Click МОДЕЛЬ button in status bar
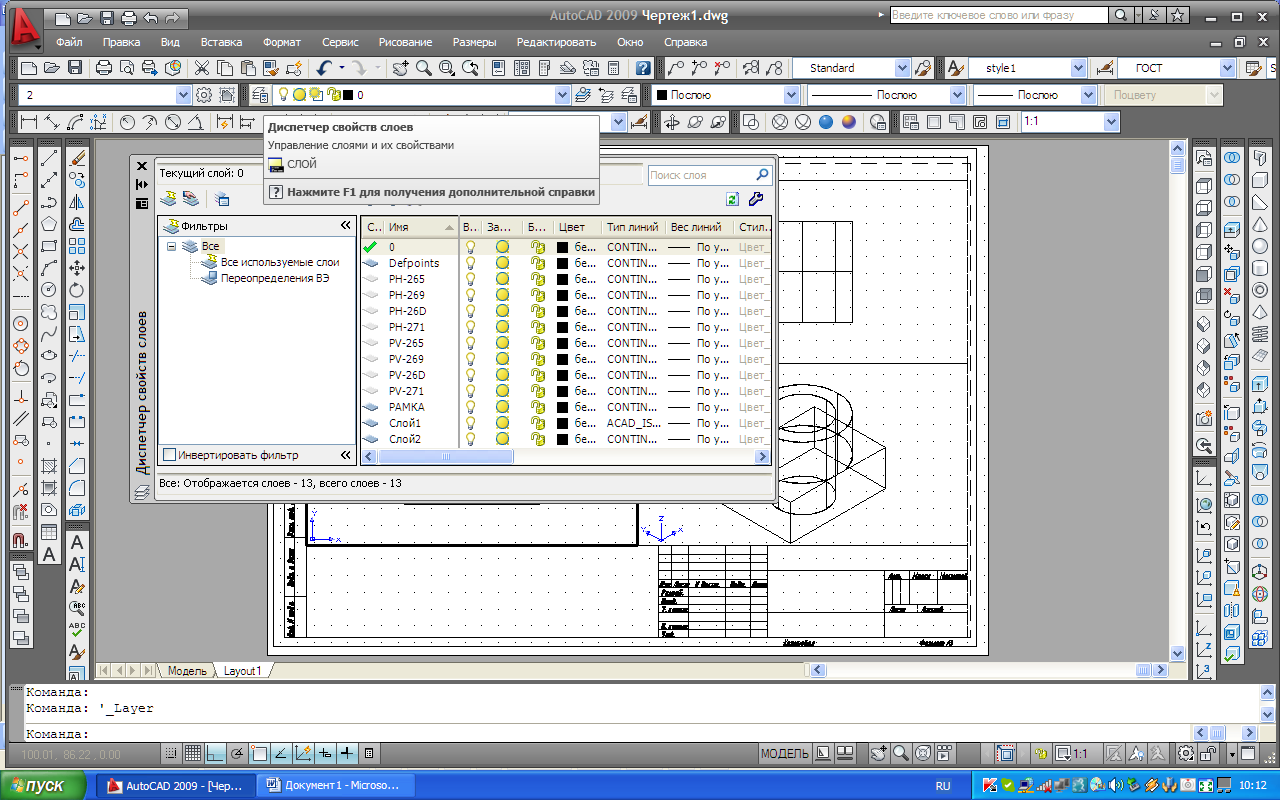 784,753
